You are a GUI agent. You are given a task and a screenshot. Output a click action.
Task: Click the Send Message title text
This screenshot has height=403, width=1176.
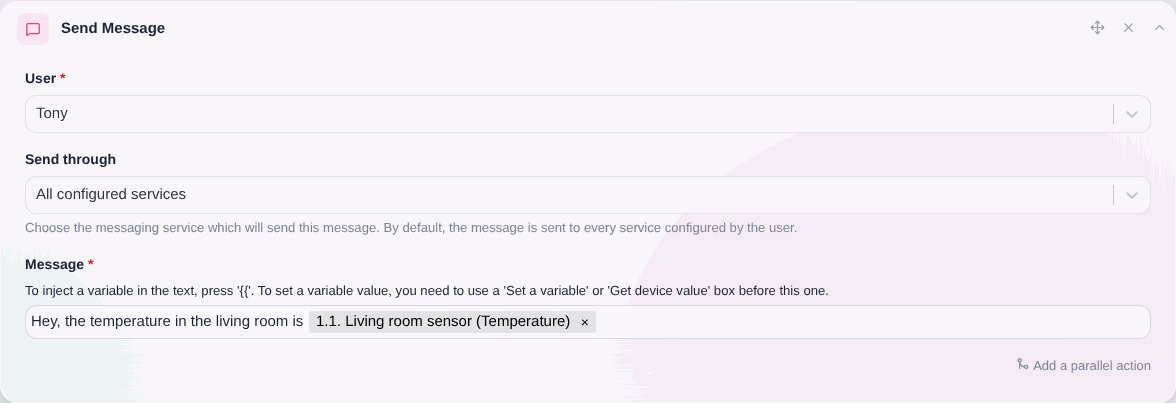pos(112,29)
